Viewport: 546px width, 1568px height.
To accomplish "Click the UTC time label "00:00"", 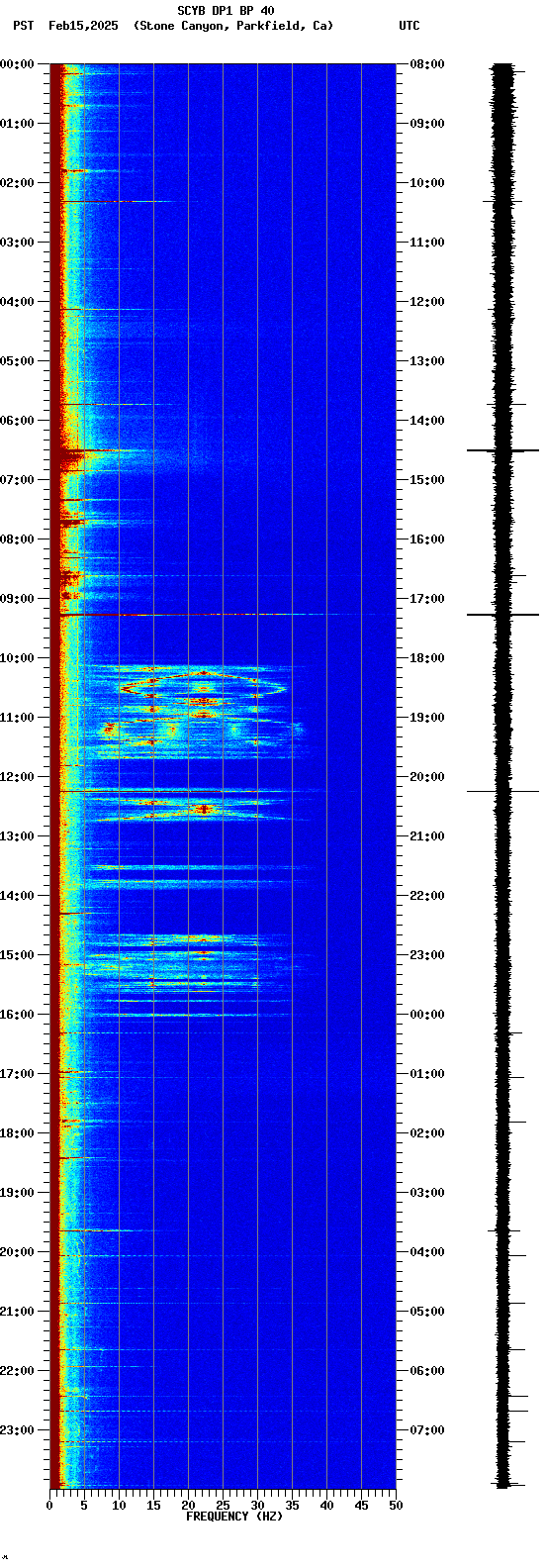I will point(427,1015).
